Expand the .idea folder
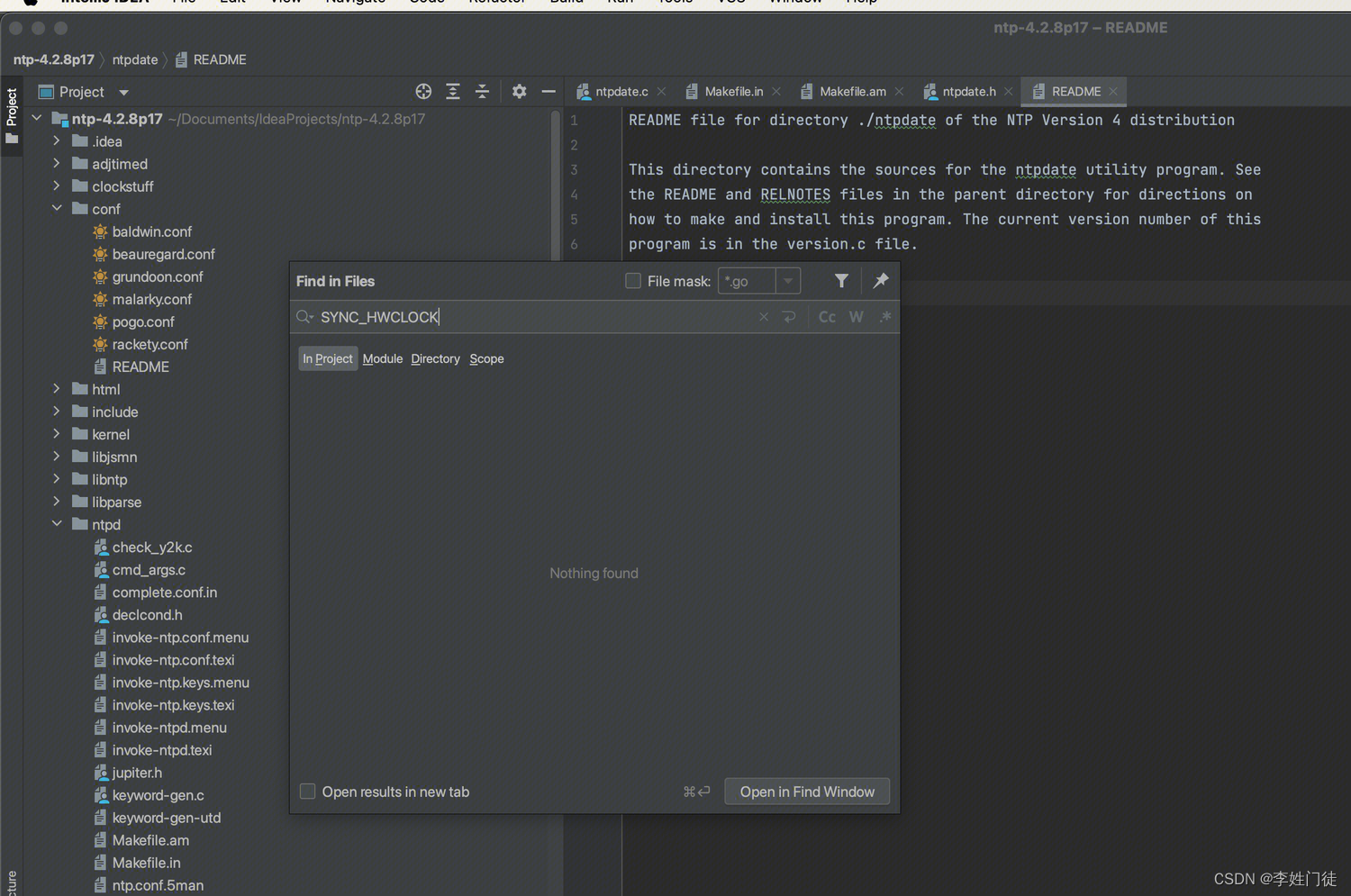1351x896 pixels. (57, 140)
